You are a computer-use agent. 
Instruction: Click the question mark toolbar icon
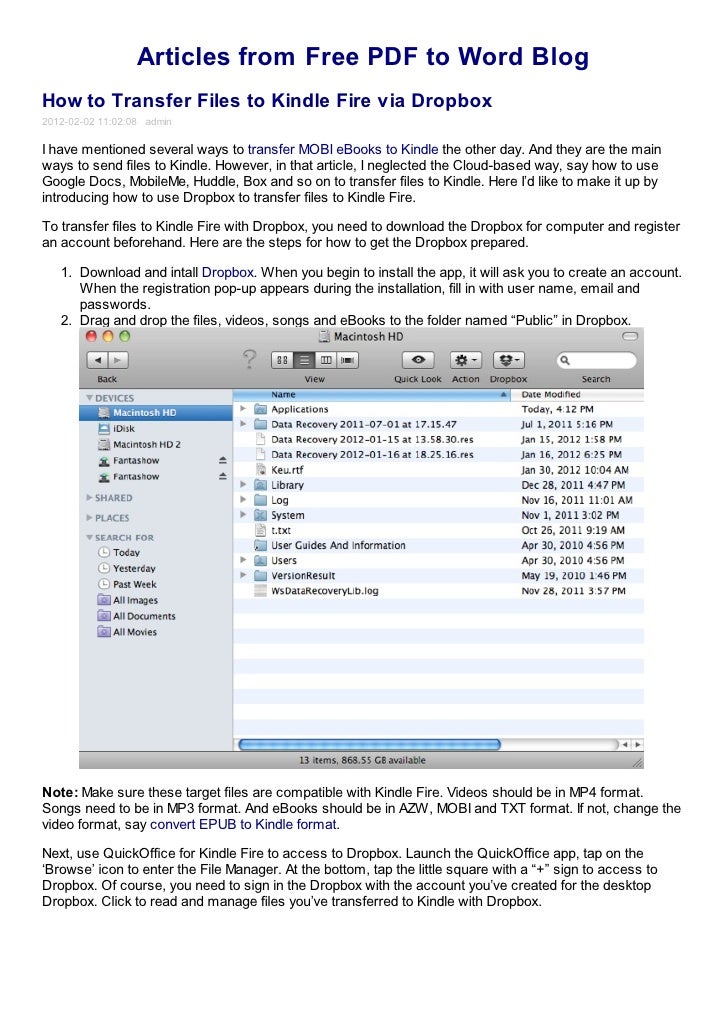point(249,359)
